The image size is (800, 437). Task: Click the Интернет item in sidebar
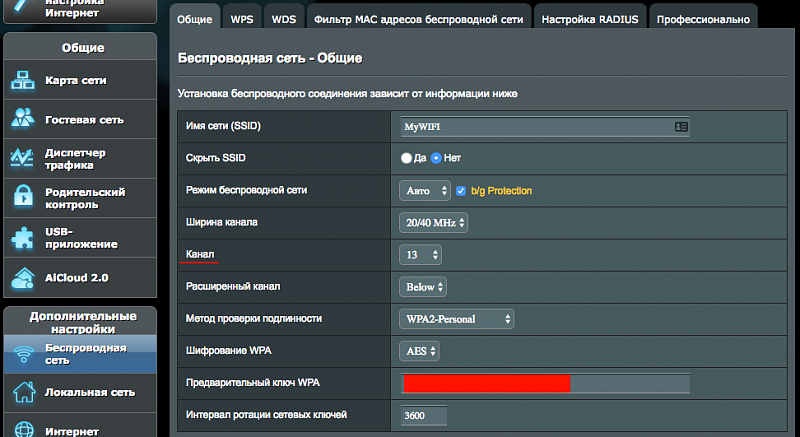click(71, 431)
